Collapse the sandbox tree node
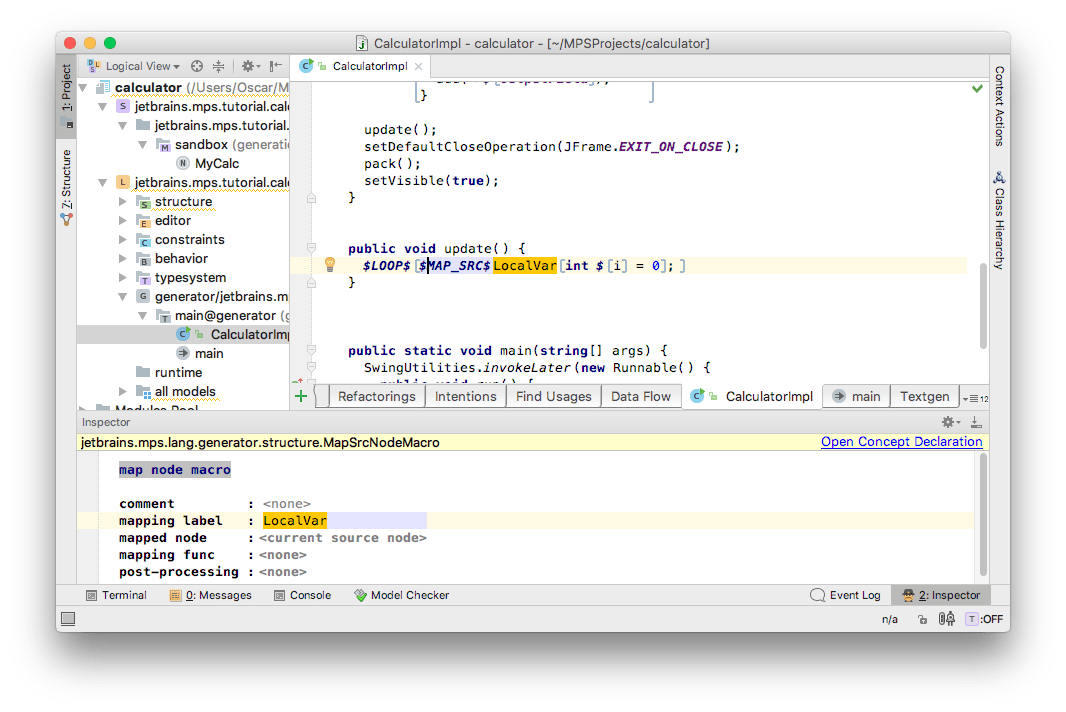 click(143, 145)
